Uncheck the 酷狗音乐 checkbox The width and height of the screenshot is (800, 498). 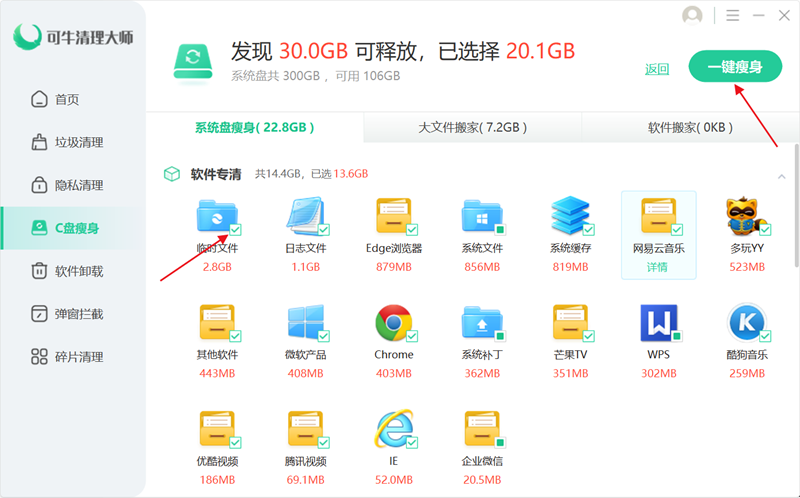coord(765,336)
